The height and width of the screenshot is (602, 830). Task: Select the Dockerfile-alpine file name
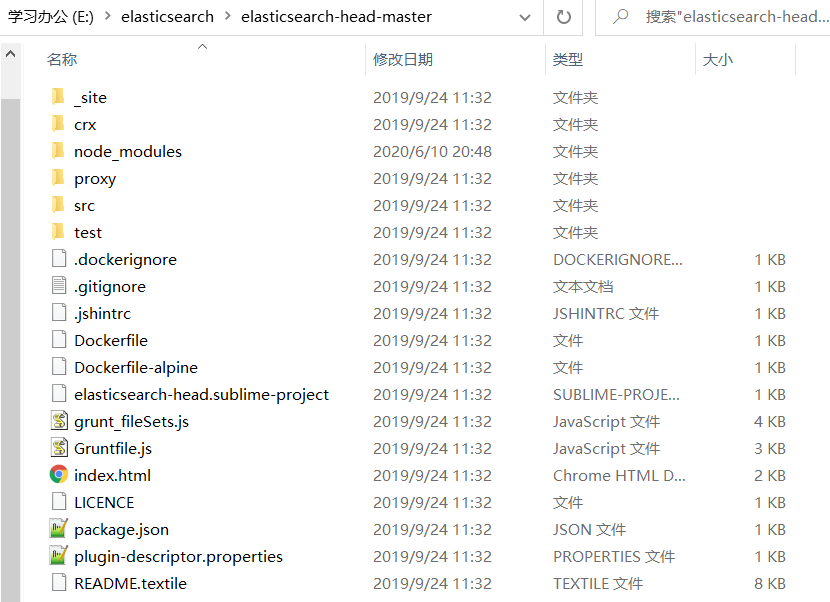pyautogui.click(x=136, y=367)
